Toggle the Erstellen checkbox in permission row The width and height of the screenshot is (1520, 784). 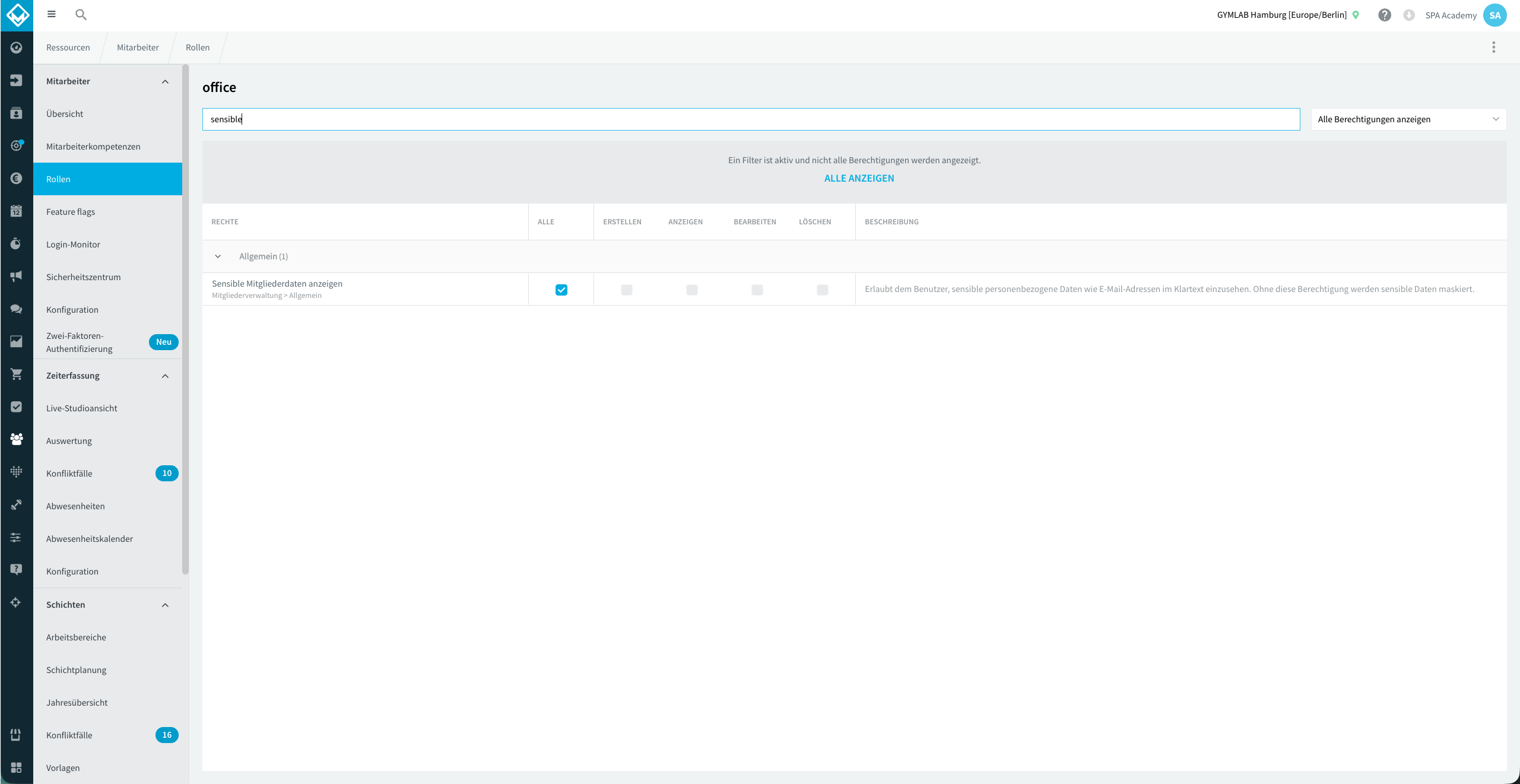(627, 290)
